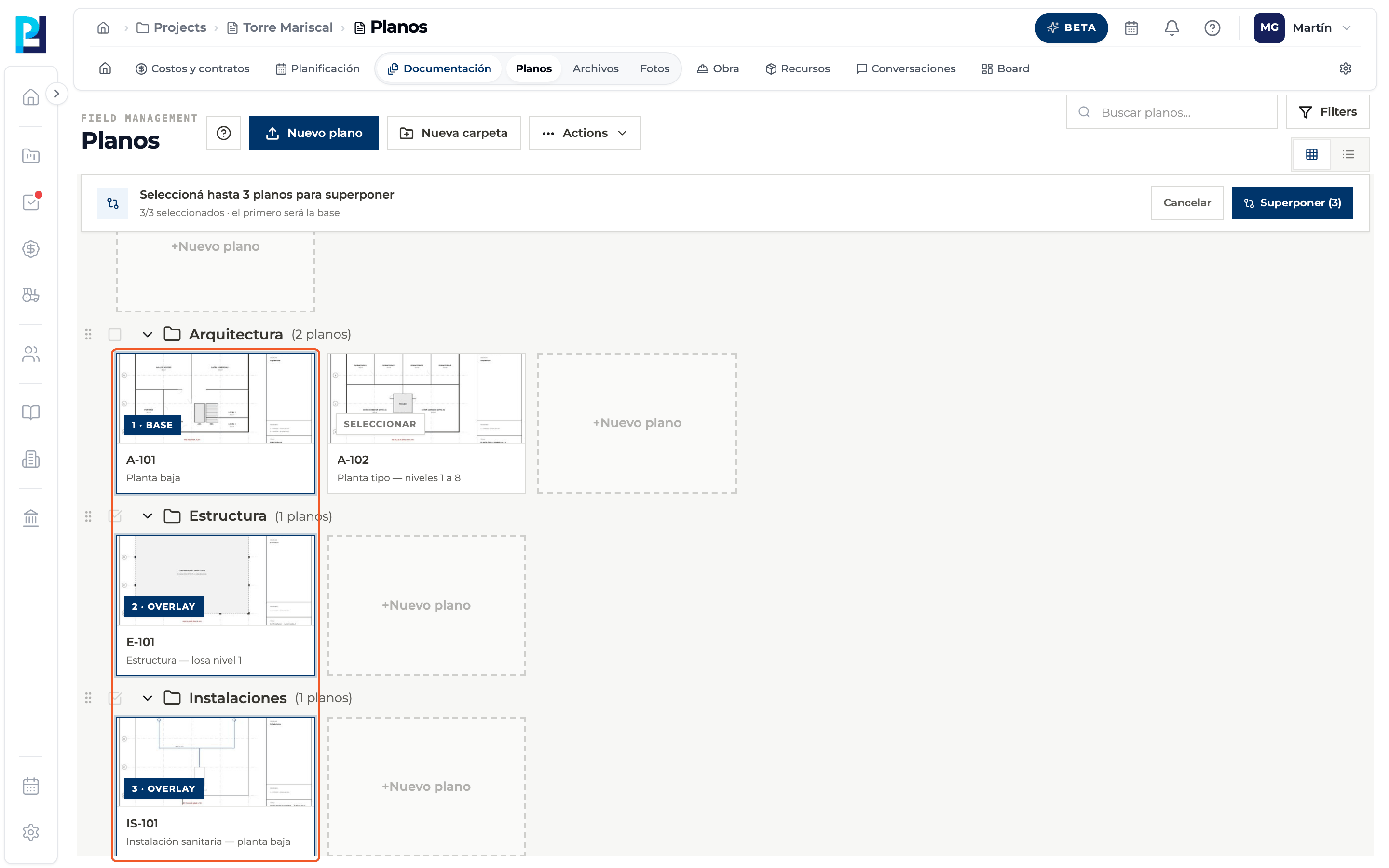Viewport: 1389px width, 868px height.
Task: Collapse the Estructura folder
Action: click(148, 515)
